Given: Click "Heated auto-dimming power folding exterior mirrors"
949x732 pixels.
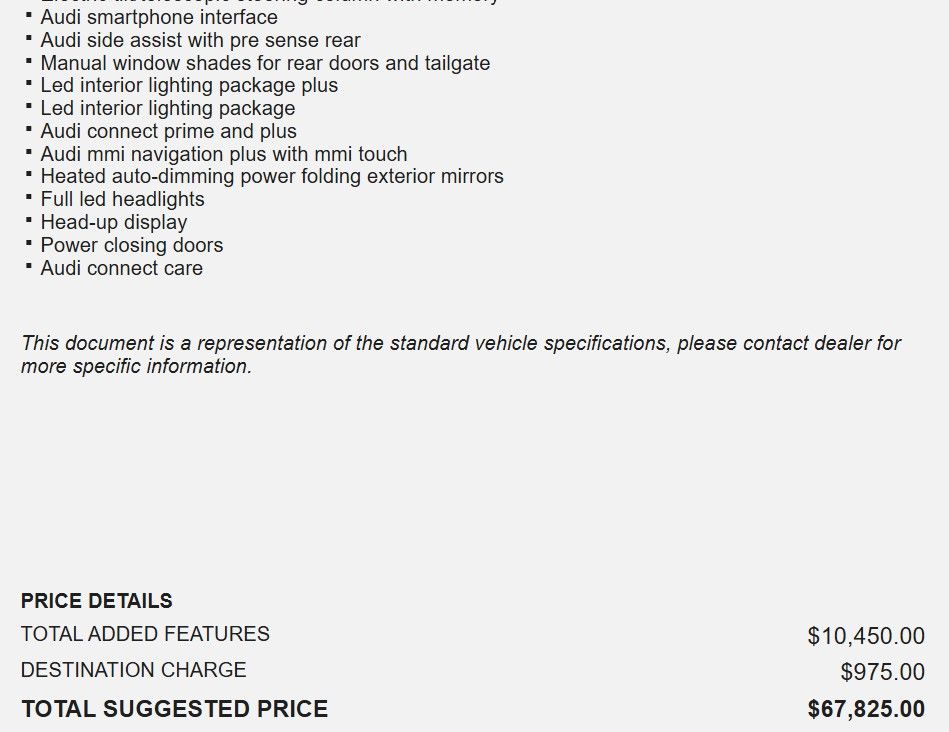Looking at the screenshot, I should point(272,177).
